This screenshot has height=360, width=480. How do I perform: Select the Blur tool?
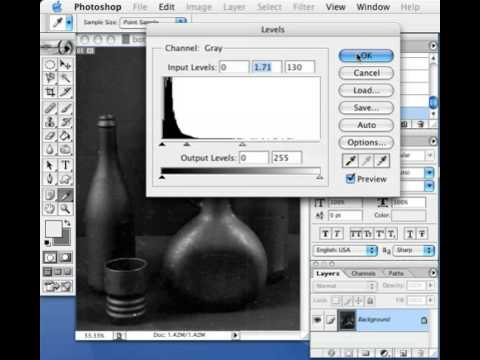click(x=50, y=149)
